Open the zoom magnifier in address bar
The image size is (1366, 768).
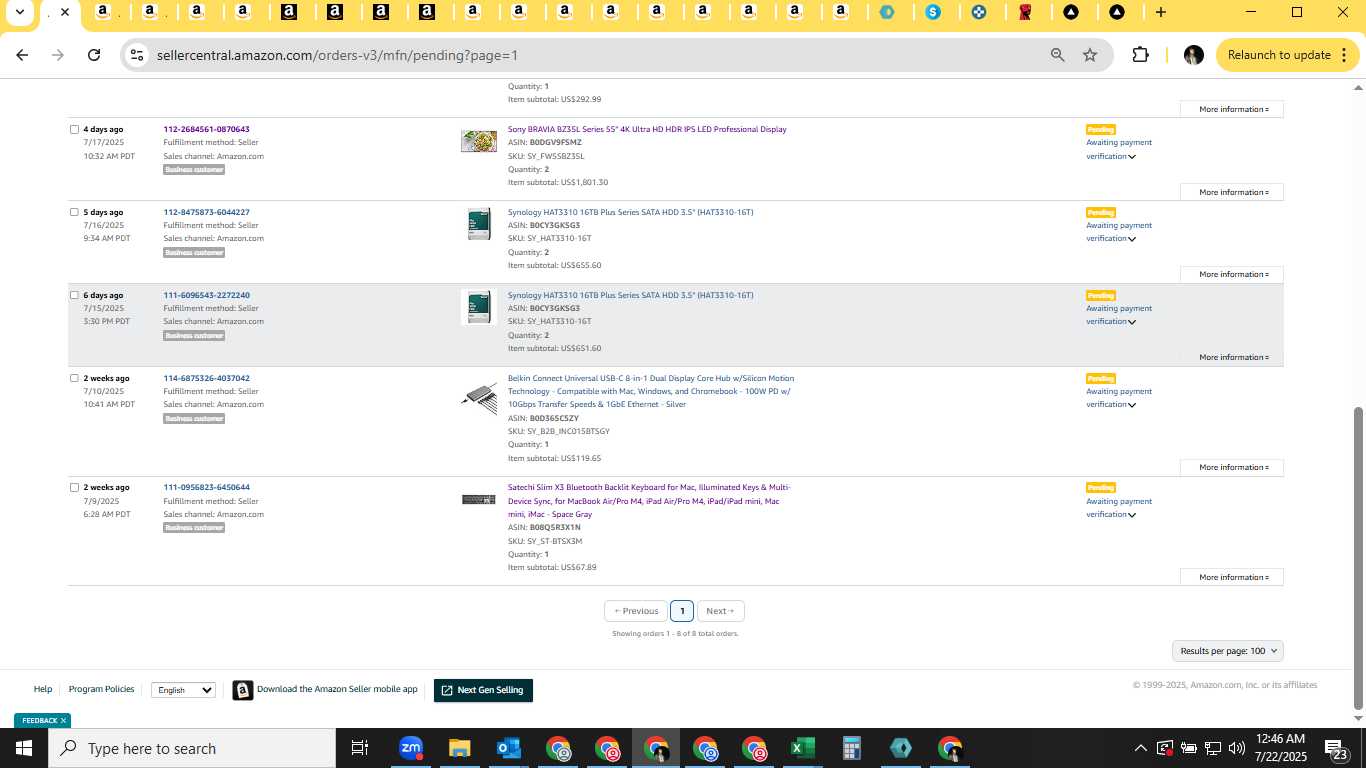point(1057,55)
